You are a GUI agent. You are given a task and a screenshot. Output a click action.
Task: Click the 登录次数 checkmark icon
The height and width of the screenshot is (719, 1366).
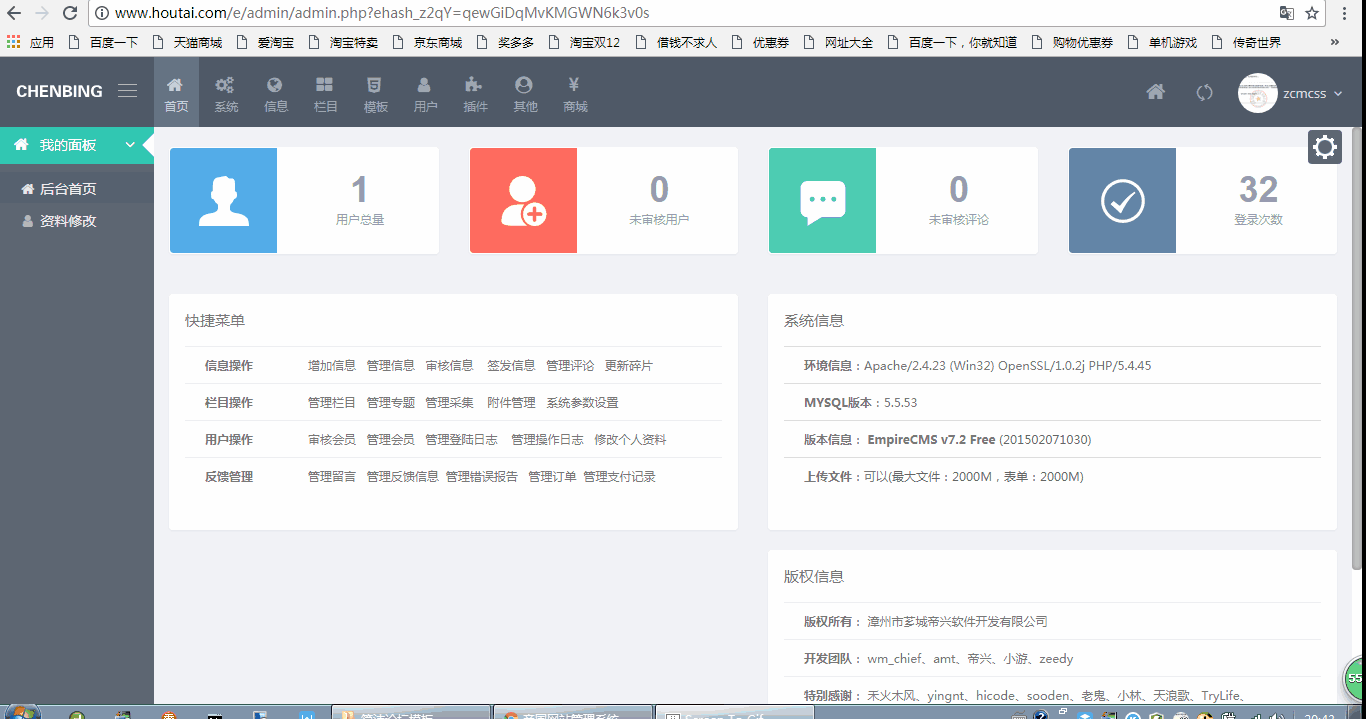[x=1122, y=200]
